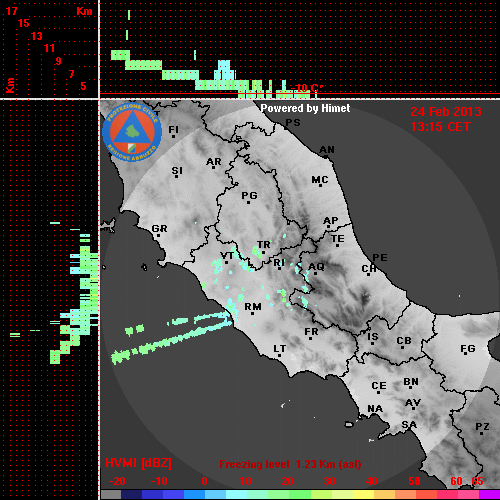Click the IS city label on map
The image size is (500, 500).
(372, 337)
